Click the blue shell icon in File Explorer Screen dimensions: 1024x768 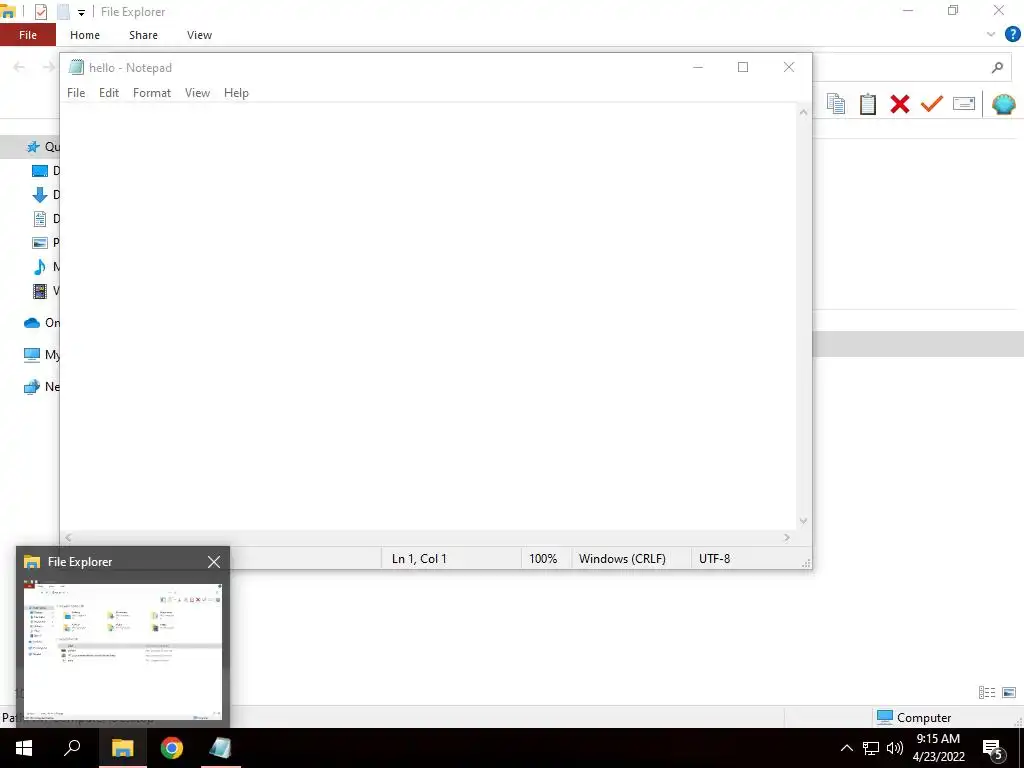coord(1003,104)
